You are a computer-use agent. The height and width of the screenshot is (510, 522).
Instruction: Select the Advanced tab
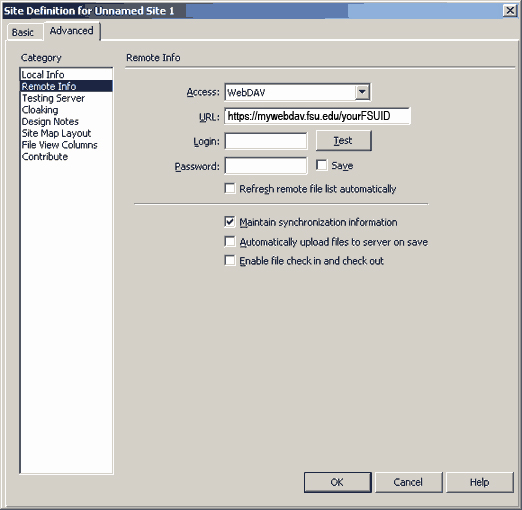[72, 31]
